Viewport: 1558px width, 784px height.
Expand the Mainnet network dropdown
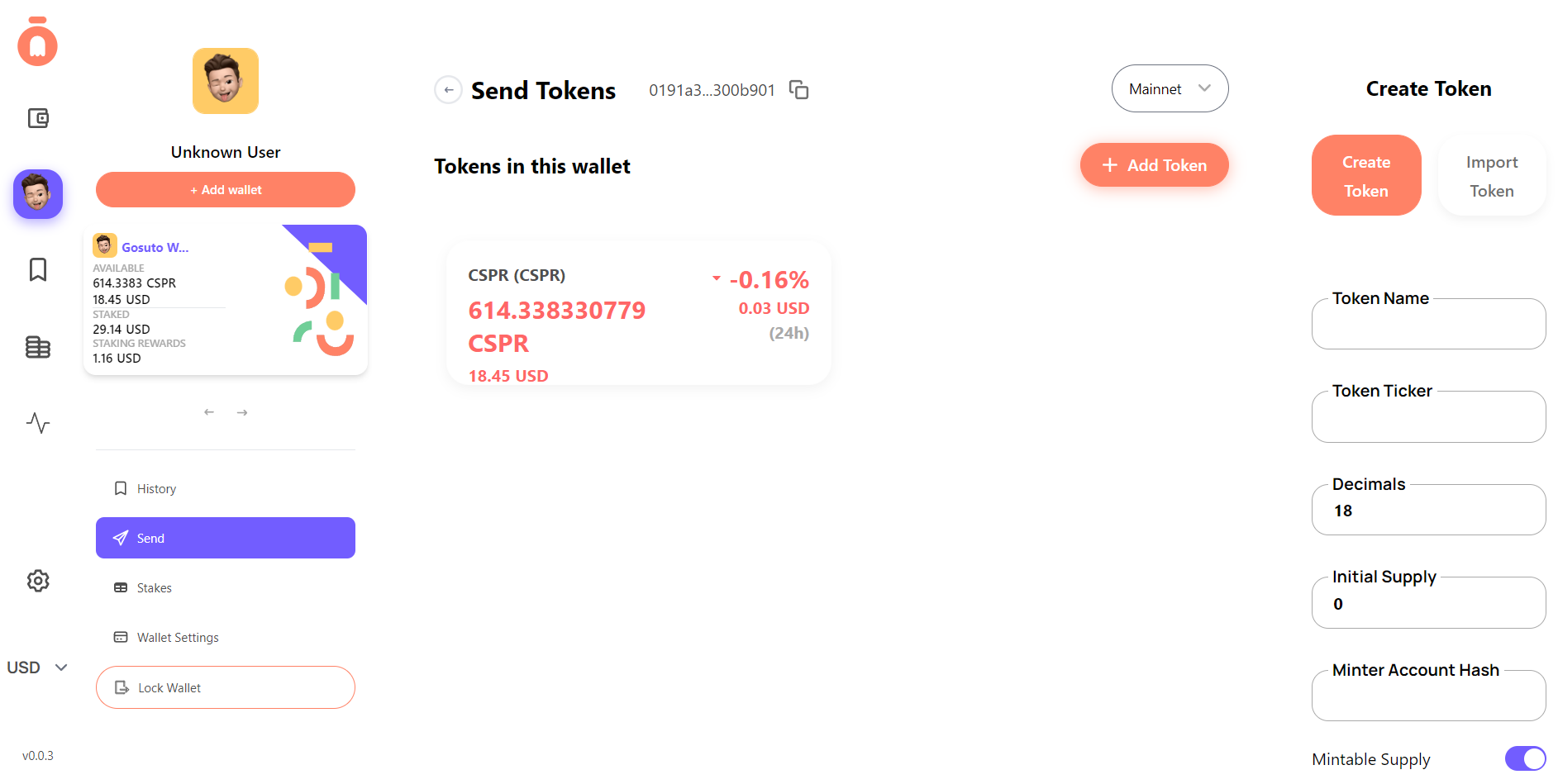coord(1170,88)
